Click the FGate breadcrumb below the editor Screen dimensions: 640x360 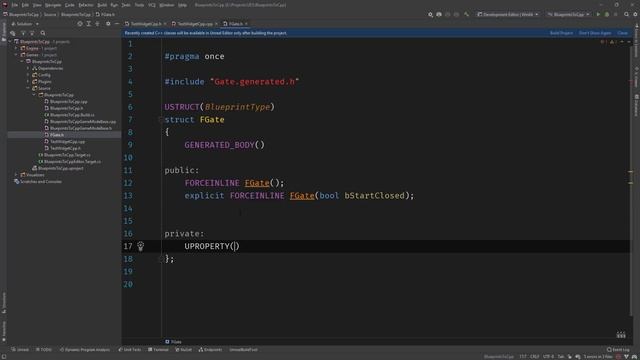tap(173, 342)
